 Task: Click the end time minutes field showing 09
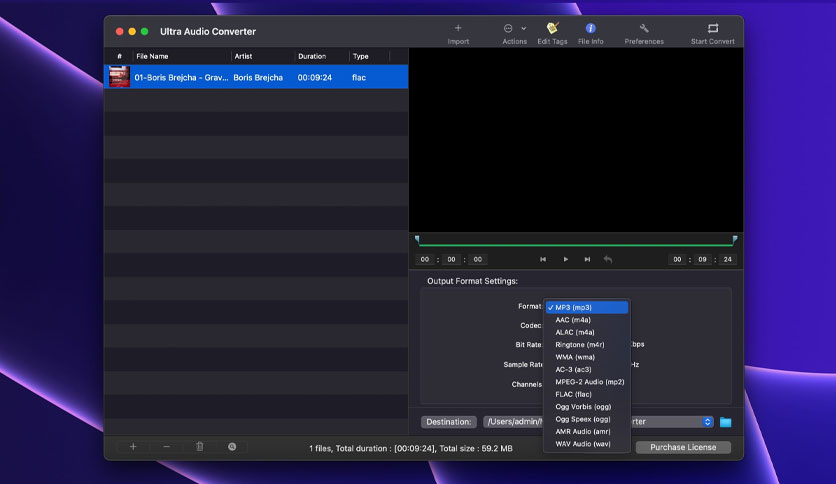[x=703, y=260]
